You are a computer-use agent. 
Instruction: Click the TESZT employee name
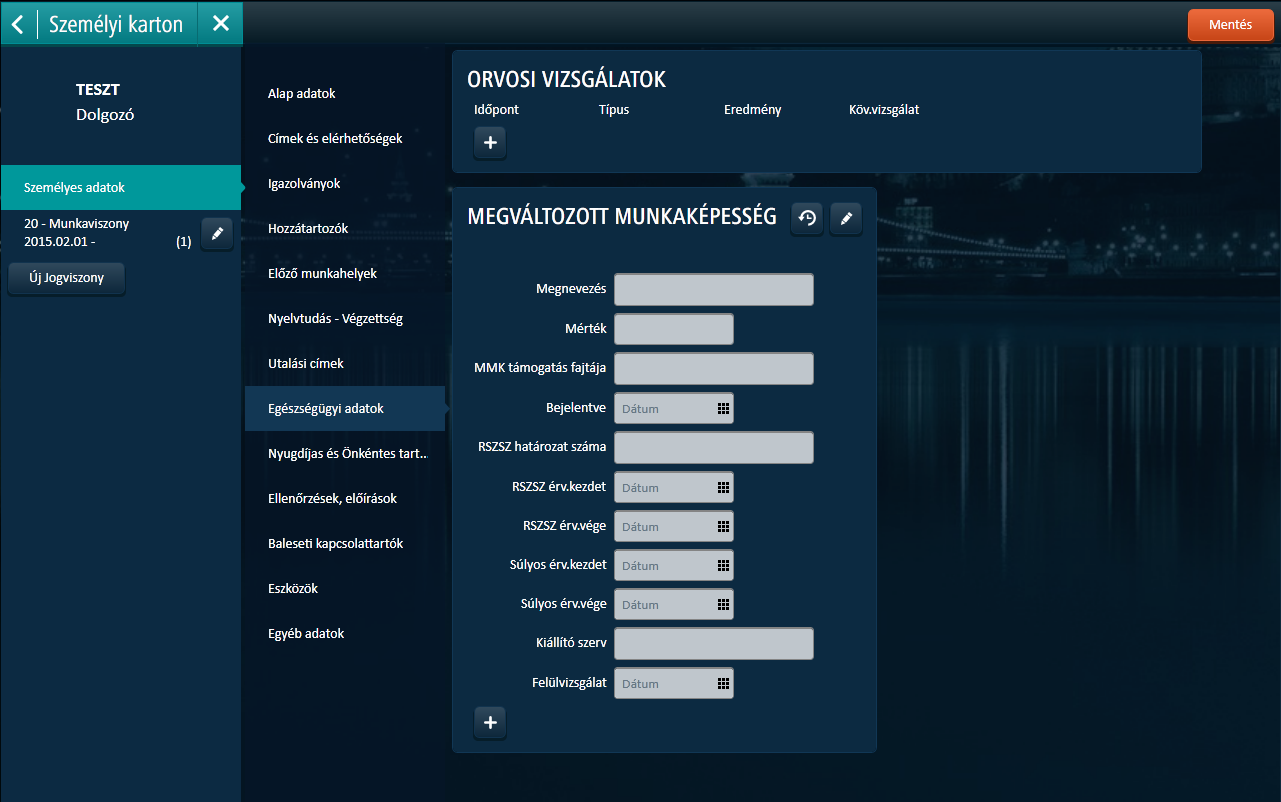(x=98, y=90)
